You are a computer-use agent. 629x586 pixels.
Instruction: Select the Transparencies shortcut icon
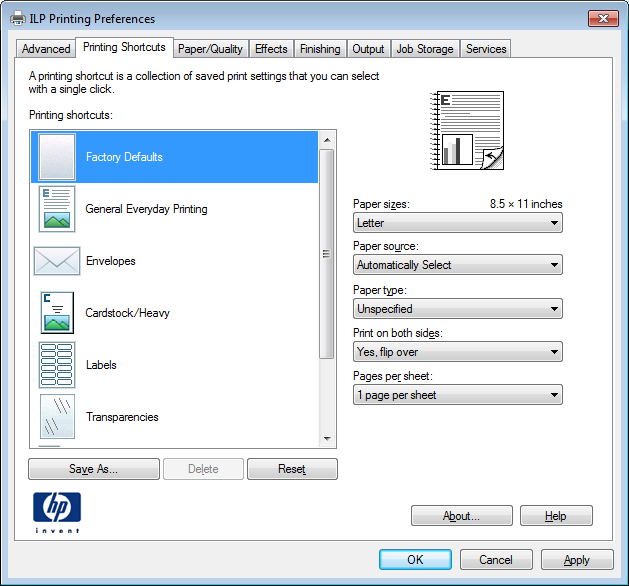point(57,417)
